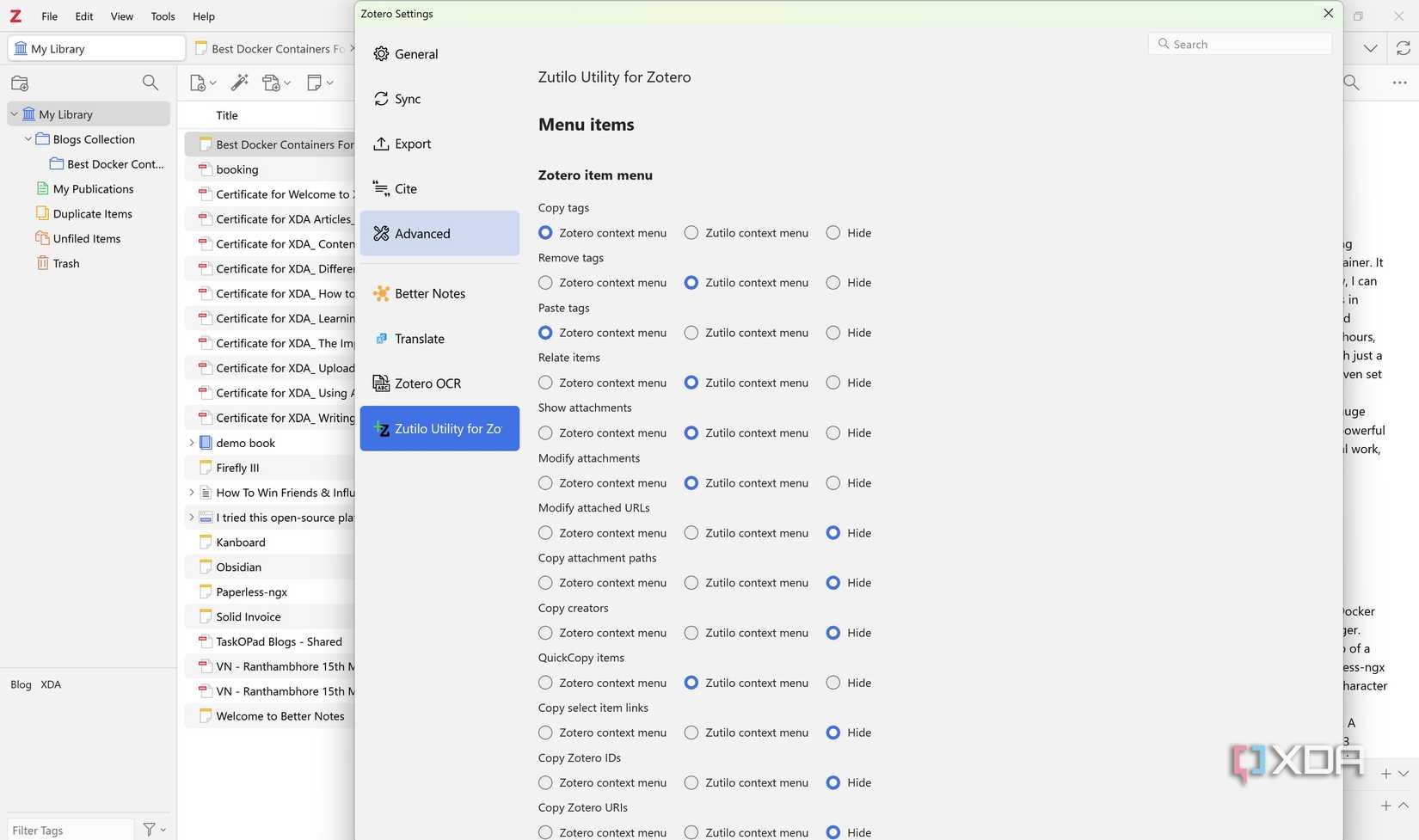Select the Obsidian item row
Image resolution: width=1419 pixels, height=840 pixels.
(269, 567)
